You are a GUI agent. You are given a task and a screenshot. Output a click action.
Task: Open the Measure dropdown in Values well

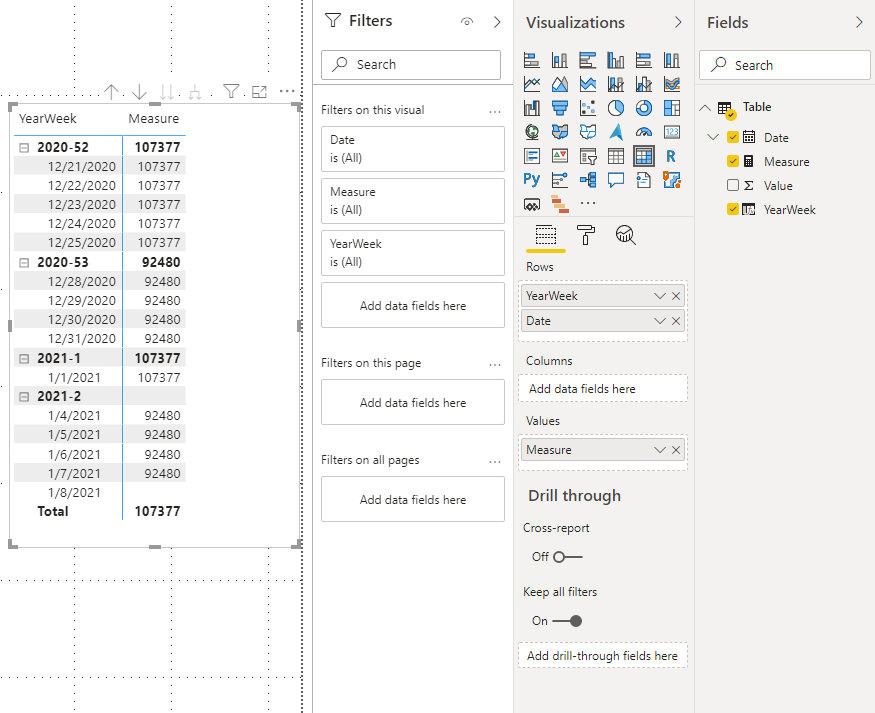[x=660, y=450]
